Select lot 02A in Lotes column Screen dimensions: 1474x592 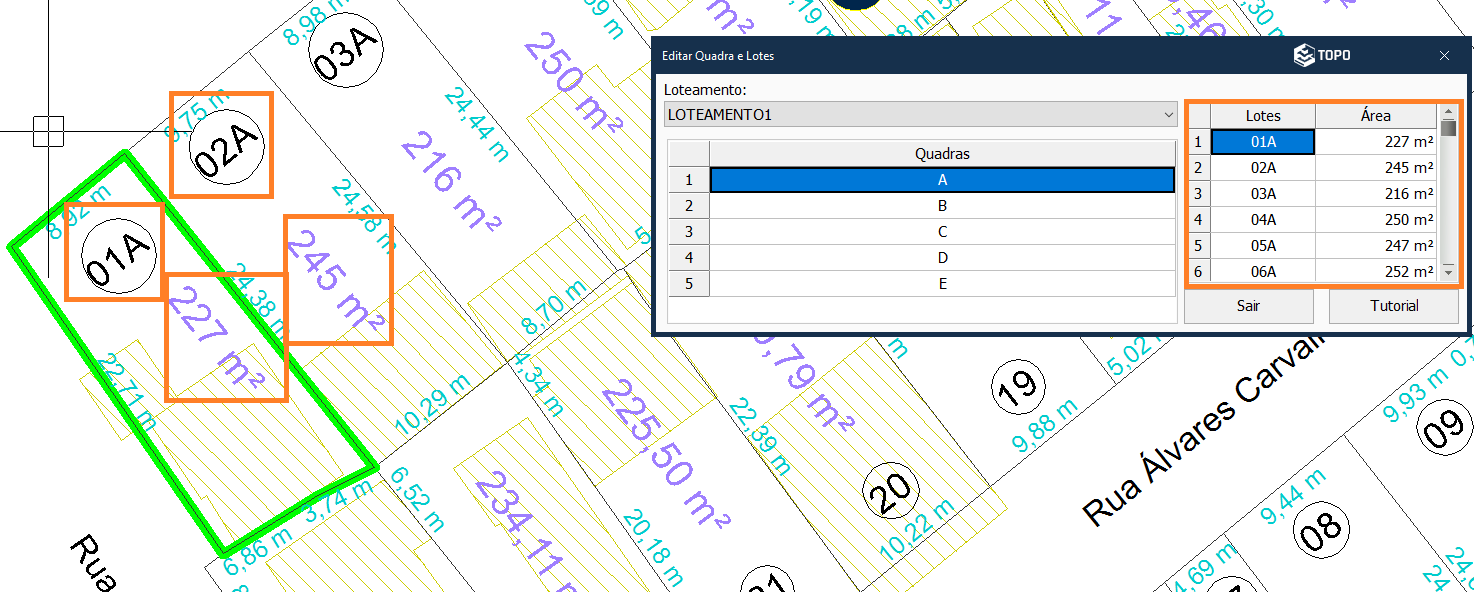[1262, 168]
